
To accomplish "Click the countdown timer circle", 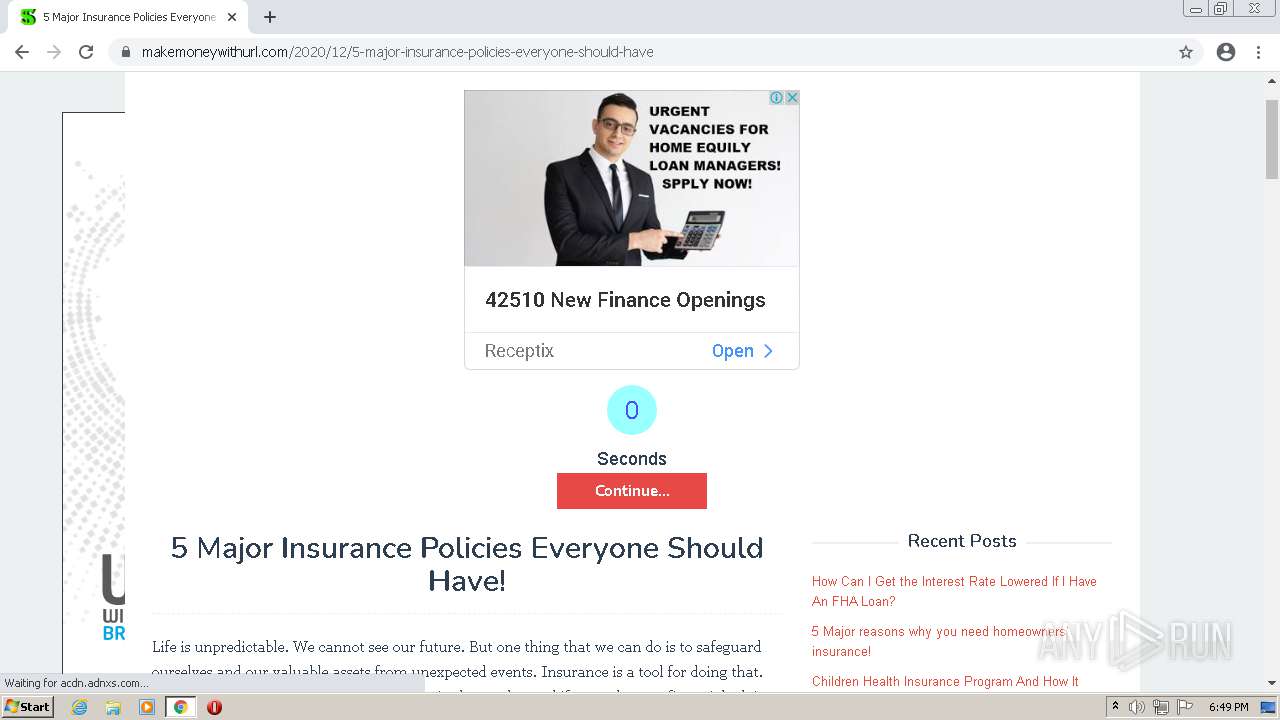I will (x=632, y=410).
